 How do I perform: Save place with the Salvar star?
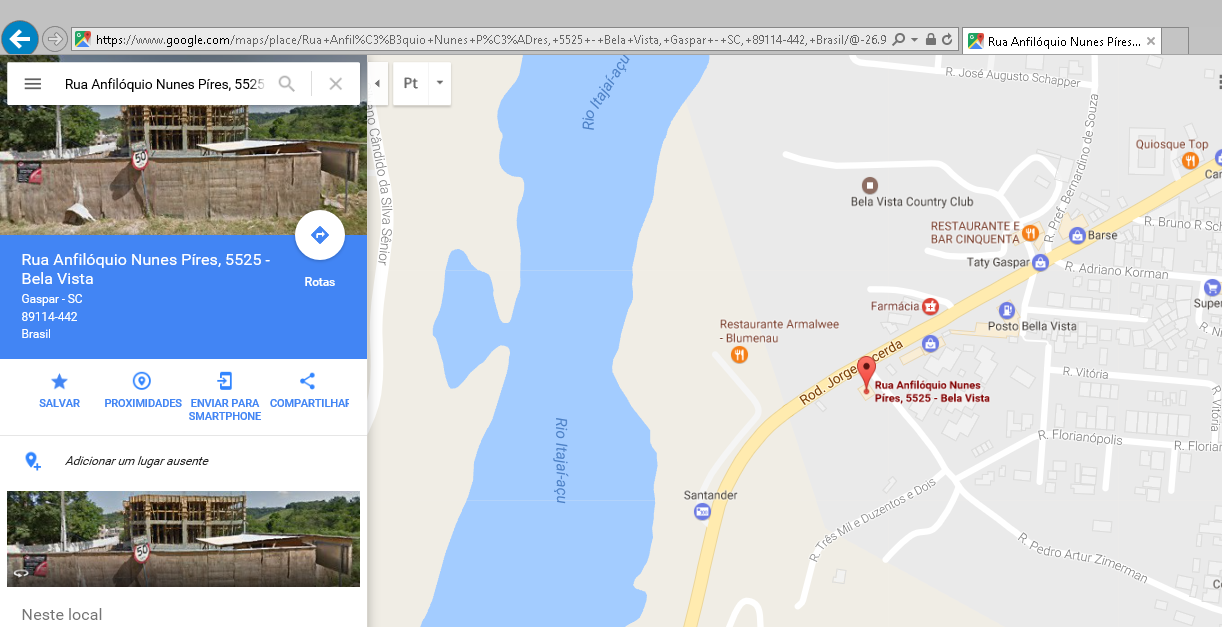(60, 381)
